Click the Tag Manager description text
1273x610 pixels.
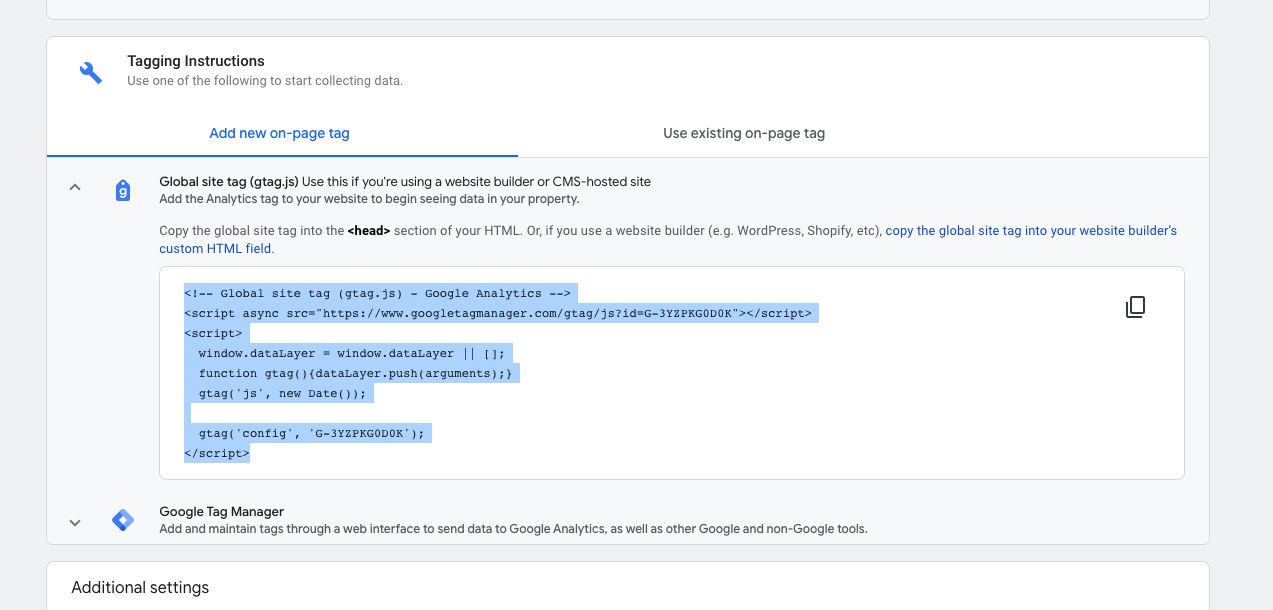tap(513, 529)
